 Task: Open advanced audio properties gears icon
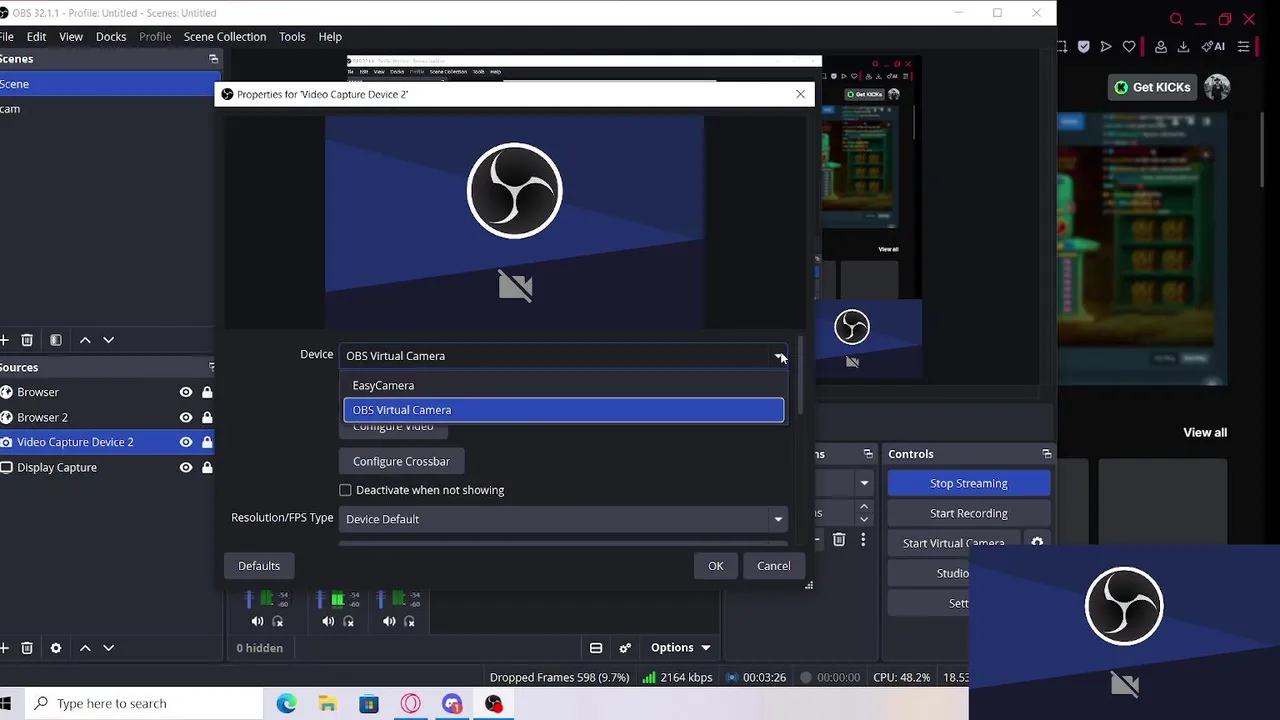[625, 648]
